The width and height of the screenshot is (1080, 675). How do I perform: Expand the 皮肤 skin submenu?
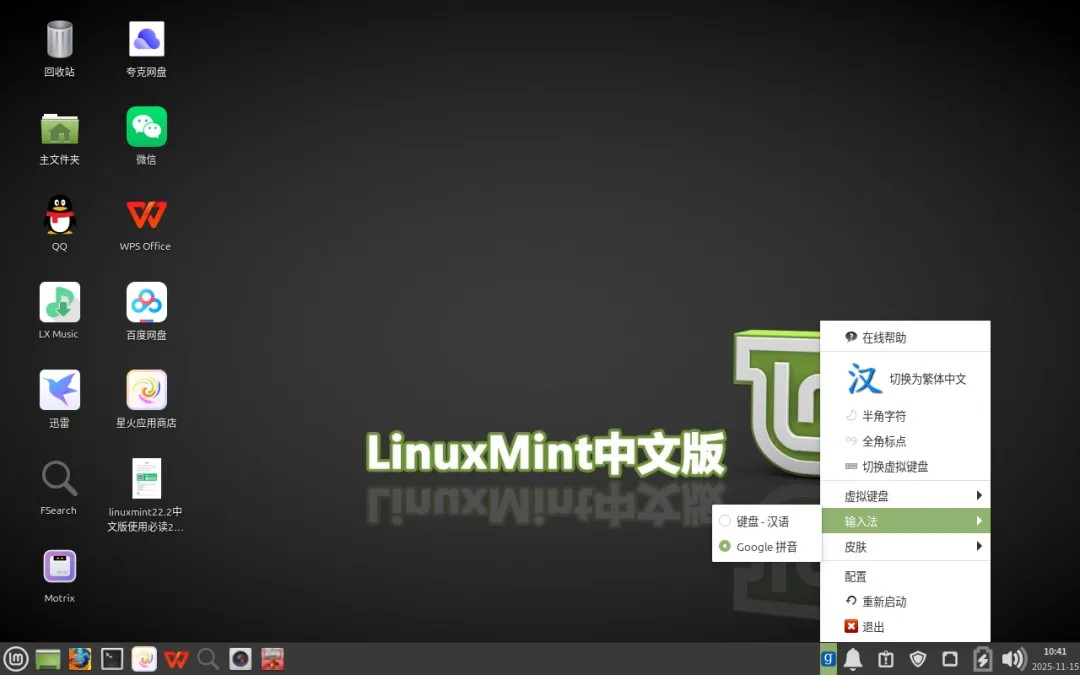click(905, 547)
